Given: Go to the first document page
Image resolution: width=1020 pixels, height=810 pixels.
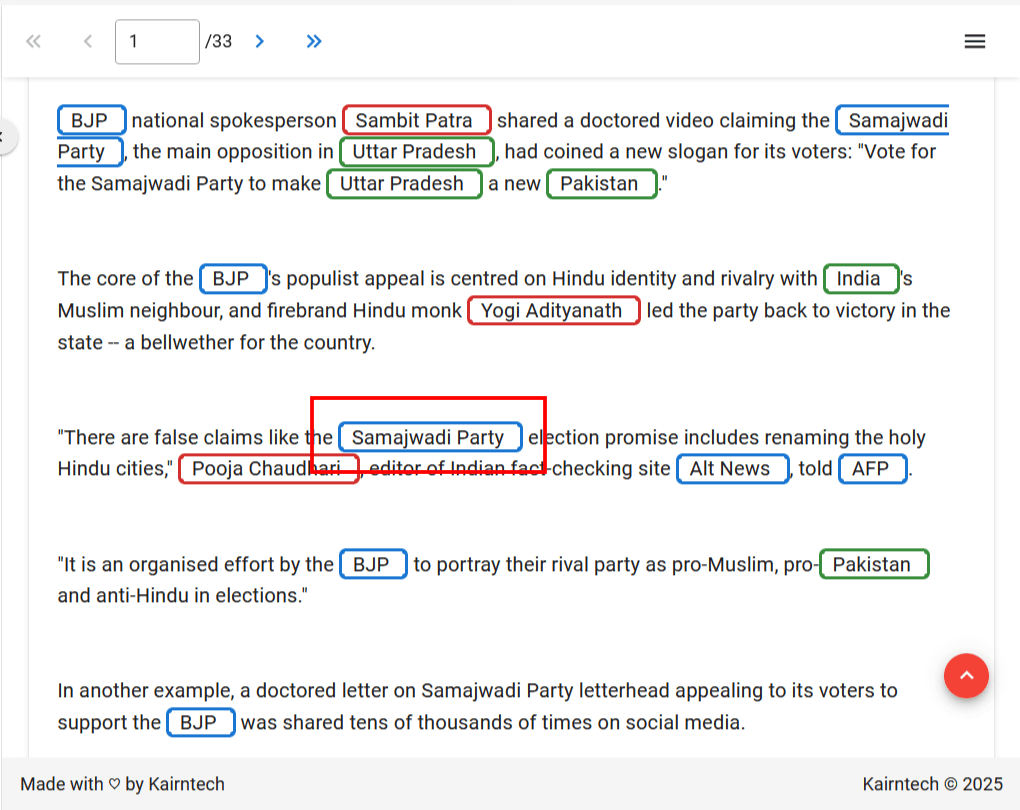Looking at the screenshot, I should (33, 41).
